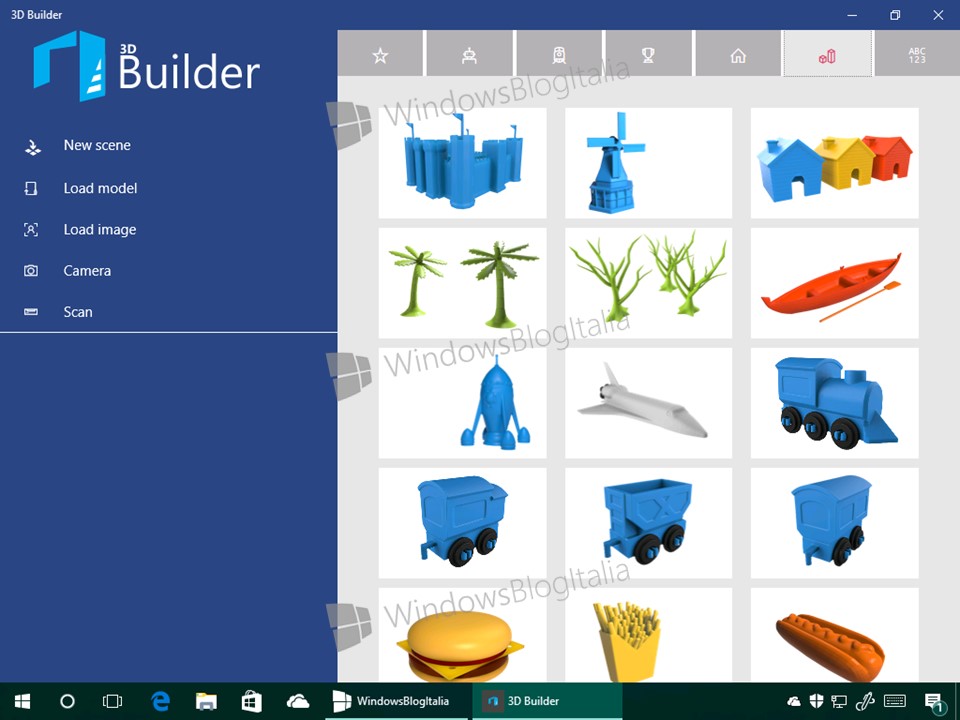
Task: Open OneDrive cloud app in taskbar
Action: 298,701
